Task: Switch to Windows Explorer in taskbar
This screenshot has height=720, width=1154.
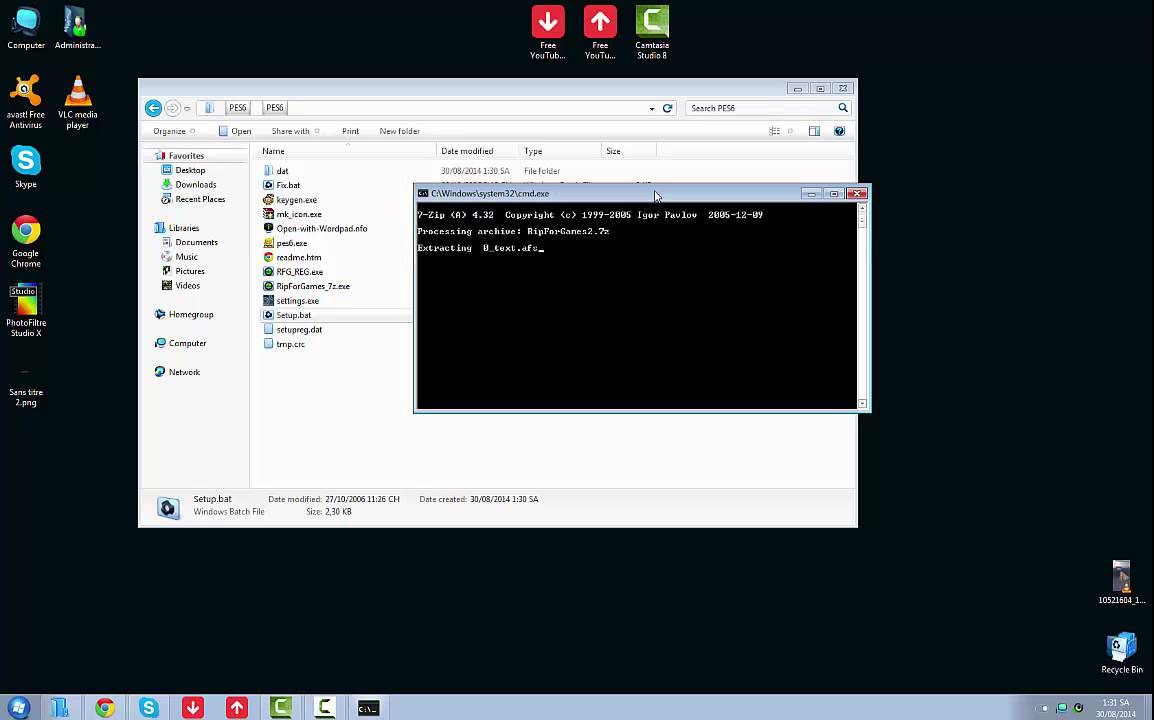Action: coord(60,707)
